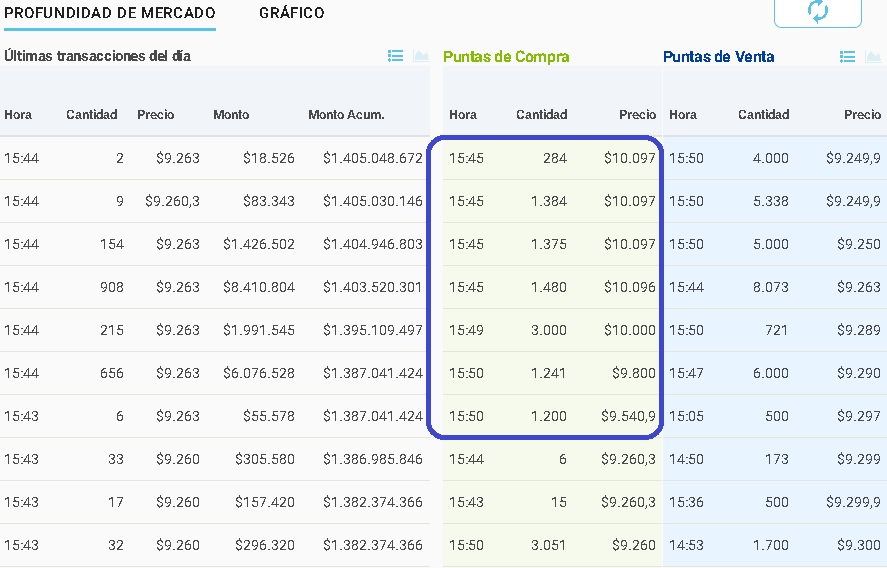This screenshot has width=887, height=568.
Task: Switch Últimas transacciones to chart view
Action: pyautogui.click(x=421, y=56)
